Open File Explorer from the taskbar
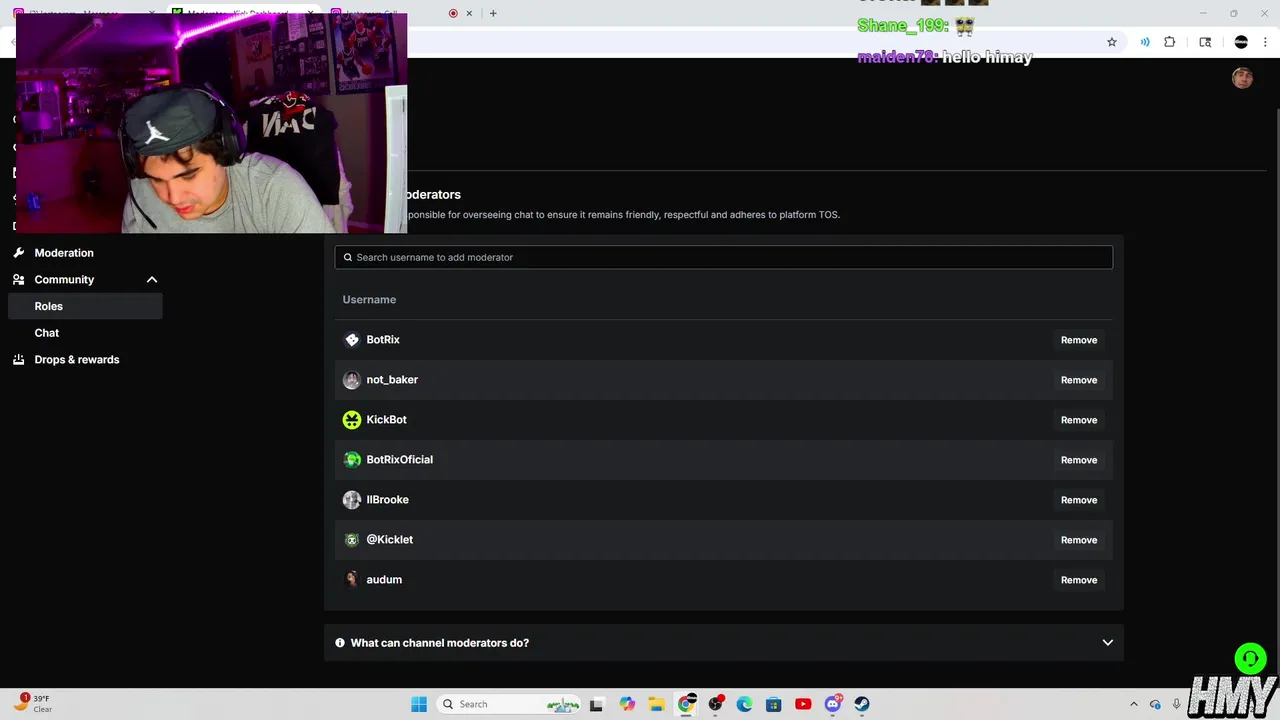This screenshot has width=1280, height=720. [657, 704]
